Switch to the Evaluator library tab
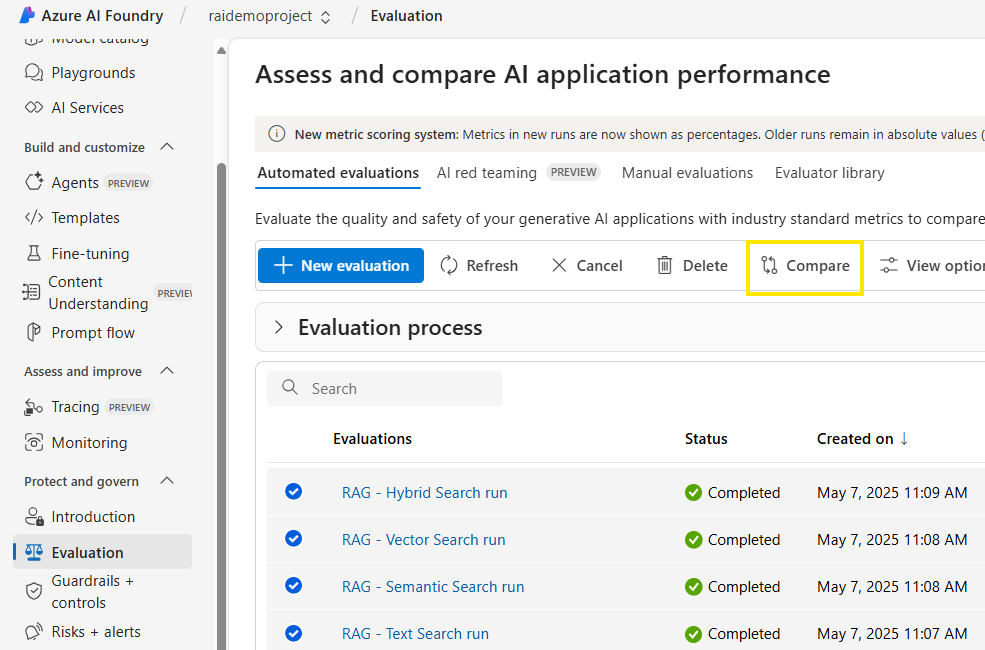 (x=830, y=173)
